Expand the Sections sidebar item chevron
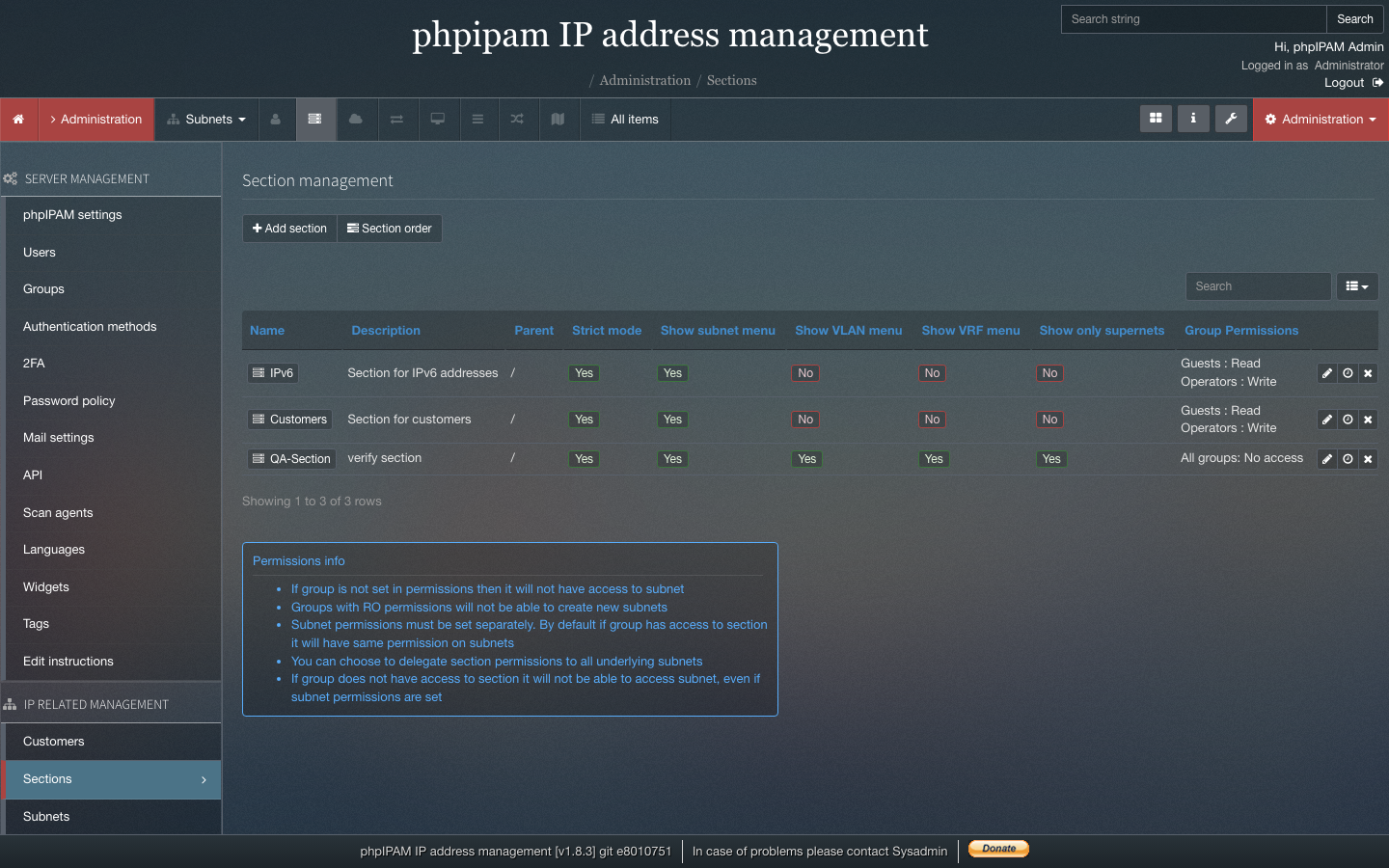 [204, 779]
